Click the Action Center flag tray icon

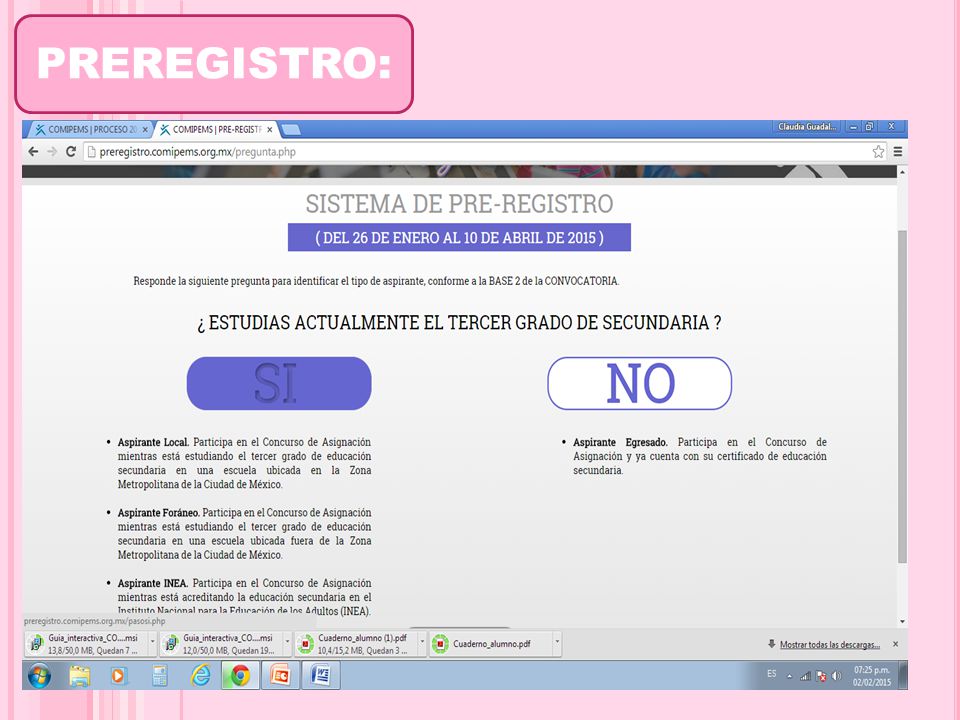coord(821,676)
